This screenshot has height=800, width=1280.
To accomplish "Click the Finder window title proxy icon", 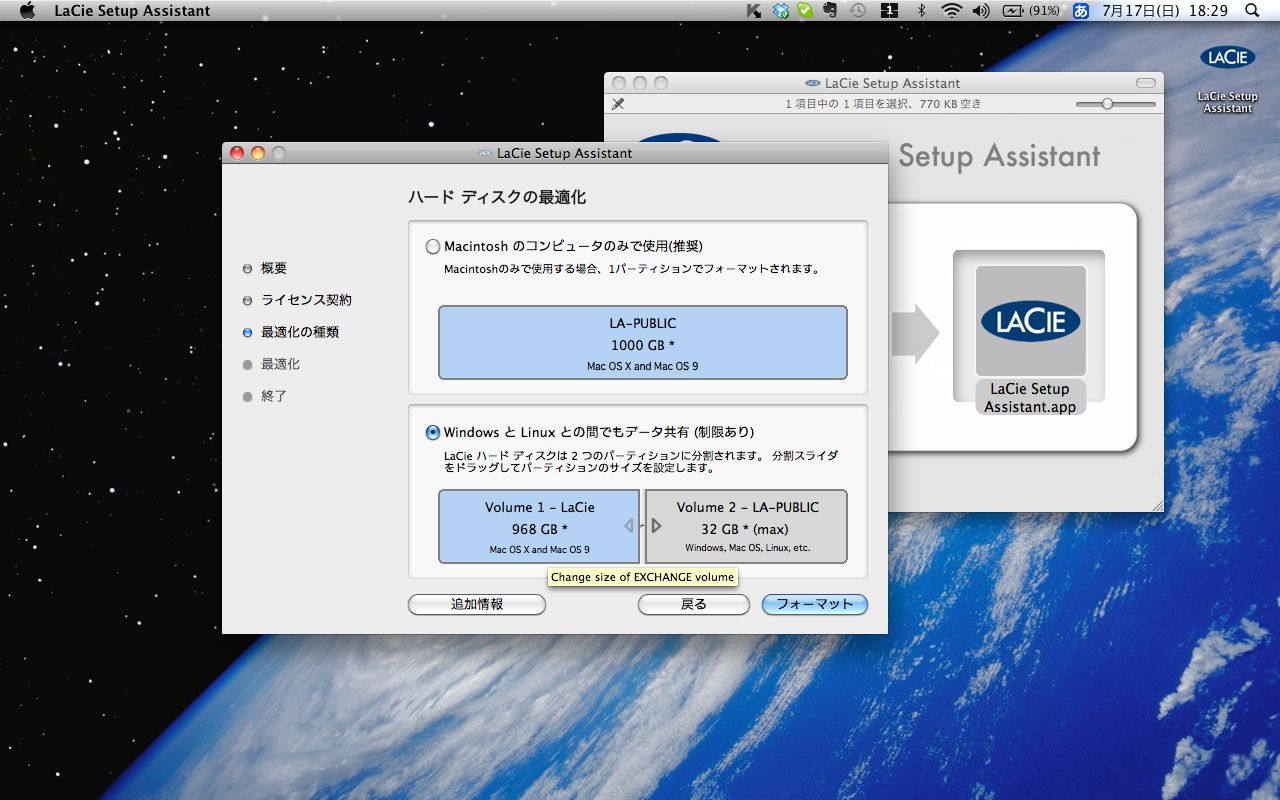I will 813,83.
